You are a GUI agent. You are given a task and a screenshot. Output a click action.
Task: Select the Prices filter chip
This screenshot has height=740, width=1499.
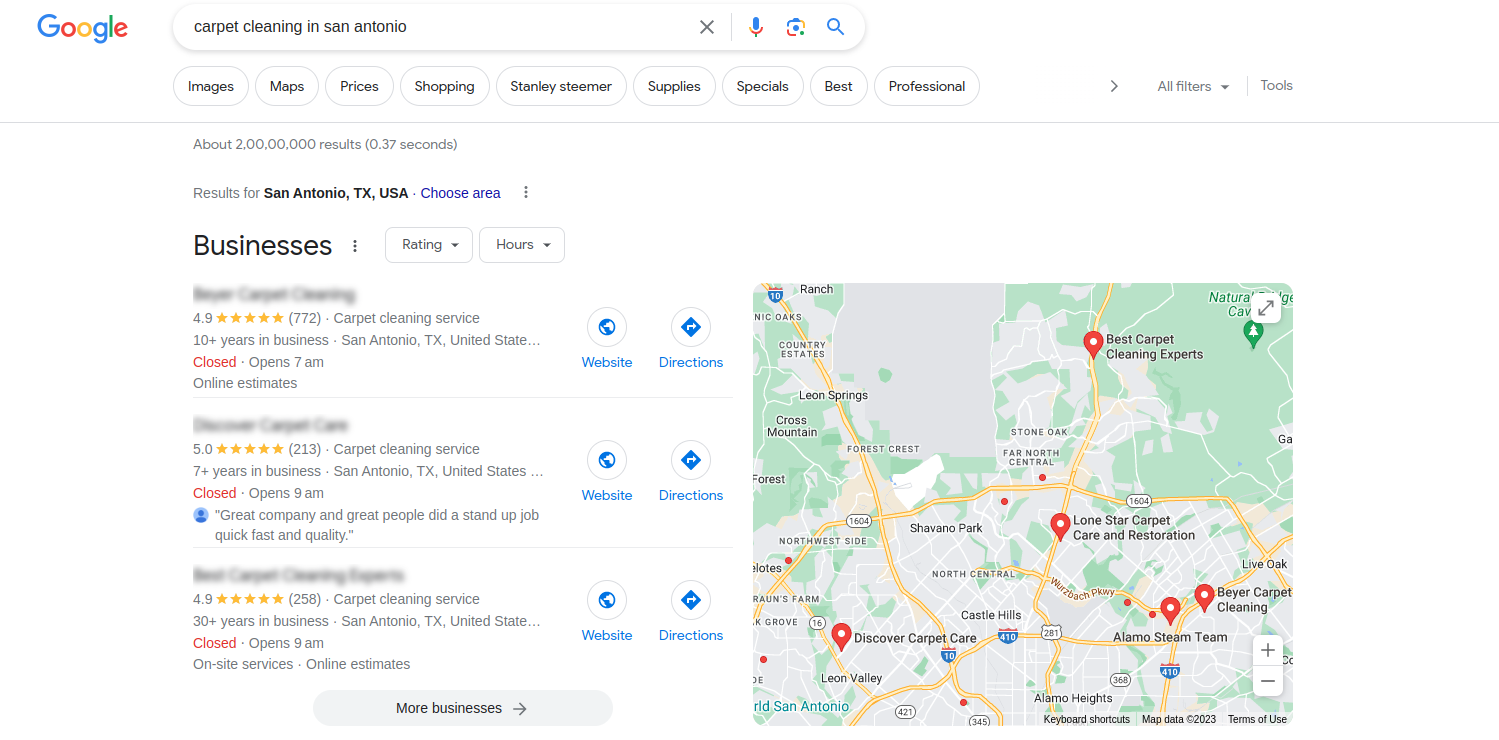359,86
